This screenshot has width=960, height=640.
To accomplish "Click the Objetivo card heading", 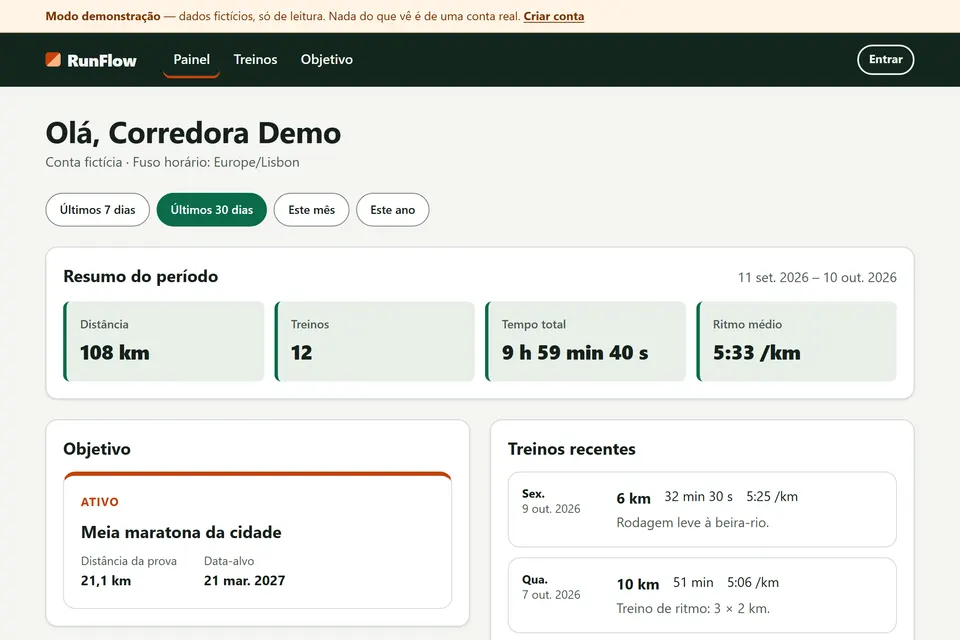I will click(97, 449).
